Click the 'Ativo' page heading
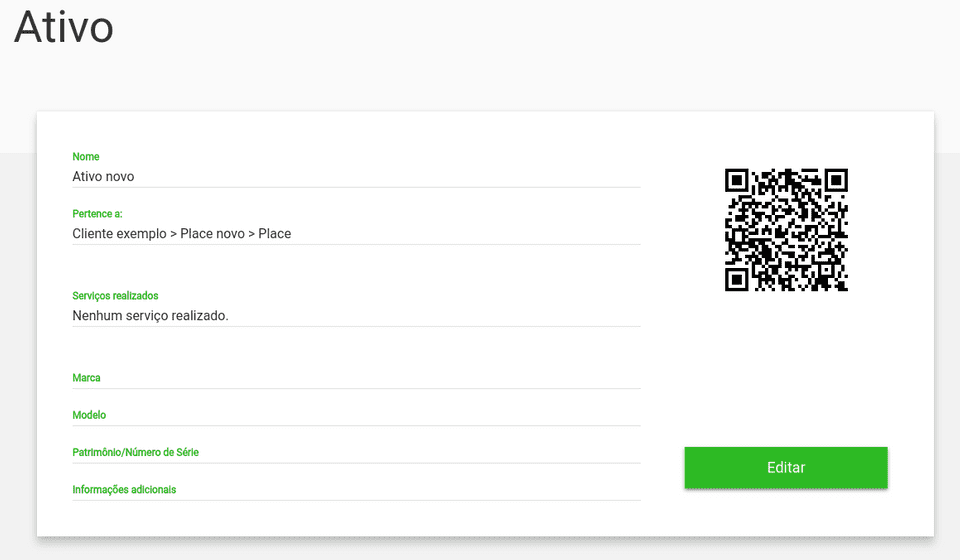Screen dimensions: 960x560 pos(63,27)
